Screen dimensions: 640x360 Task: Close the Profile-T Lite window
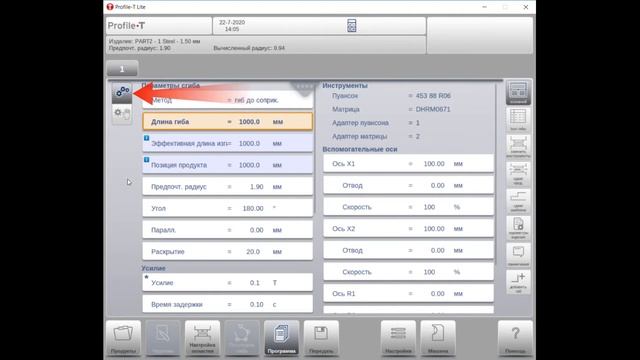point(526,7)
